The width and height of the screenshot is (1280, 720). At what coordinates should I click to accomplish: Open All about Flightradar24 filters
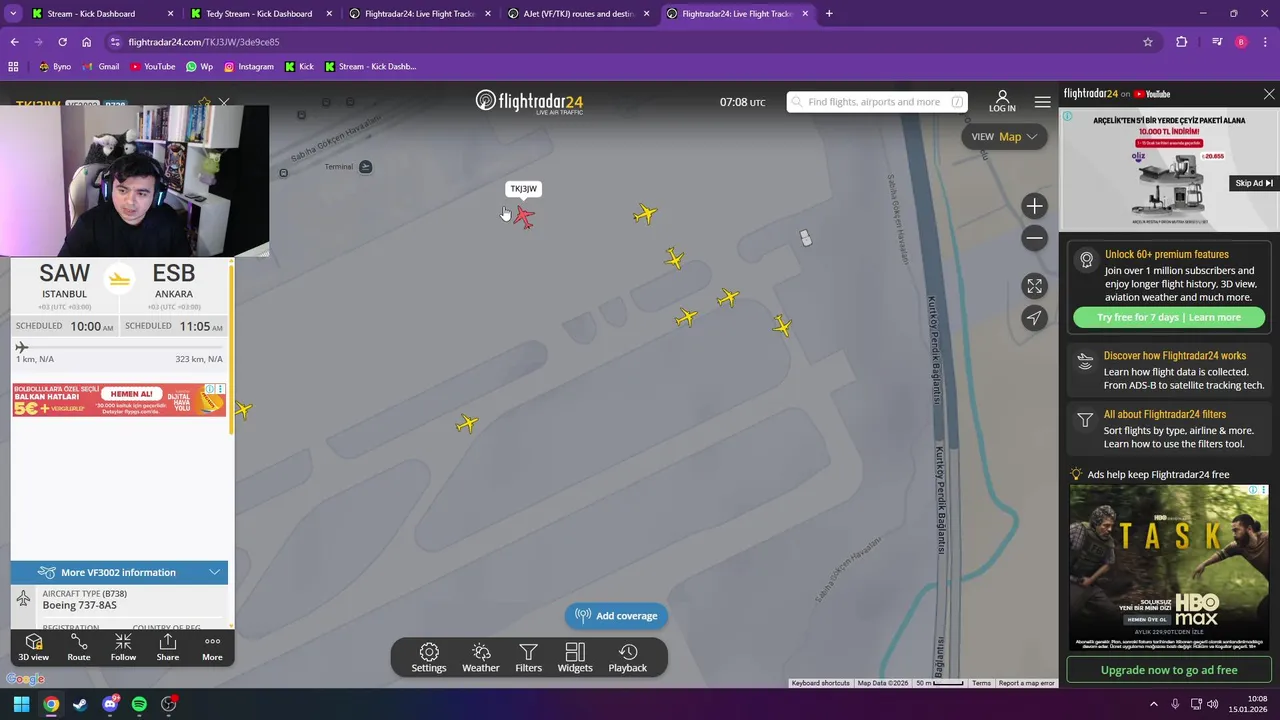[x=1169, y=429]
